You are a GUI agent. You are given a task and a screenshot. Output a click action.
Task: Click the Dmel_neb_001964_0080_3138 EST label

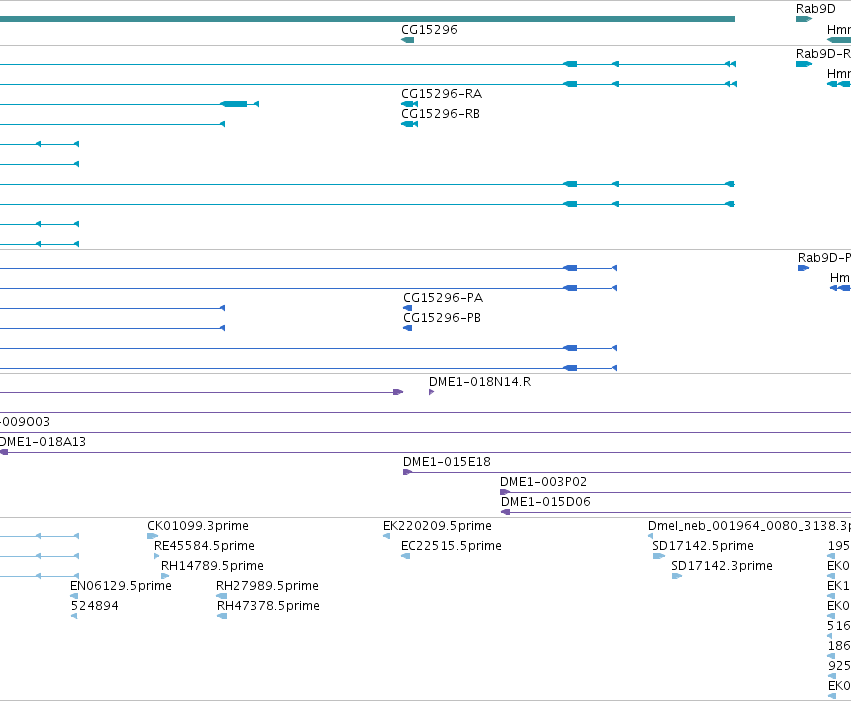(x=750, y=526)
